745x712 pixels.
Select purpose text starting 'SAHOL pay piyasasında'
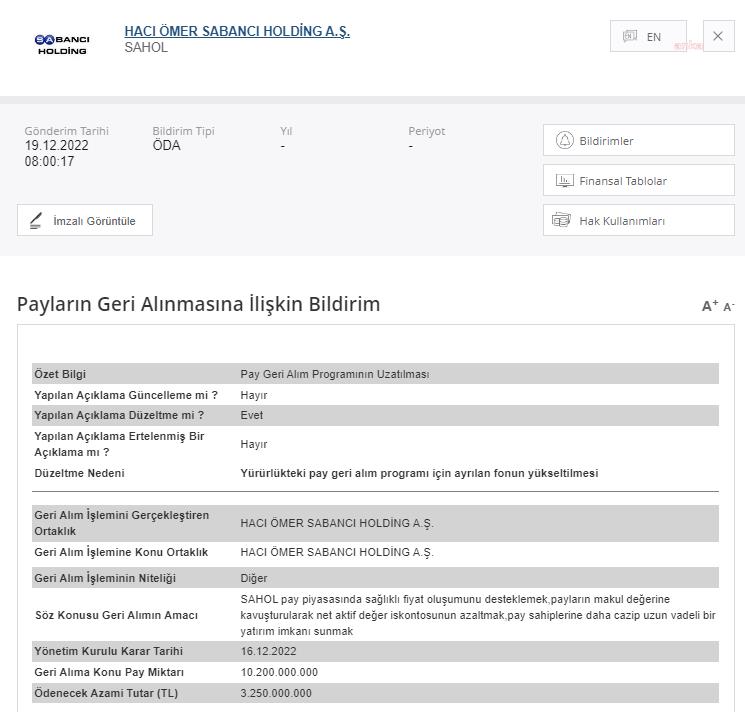478,615
